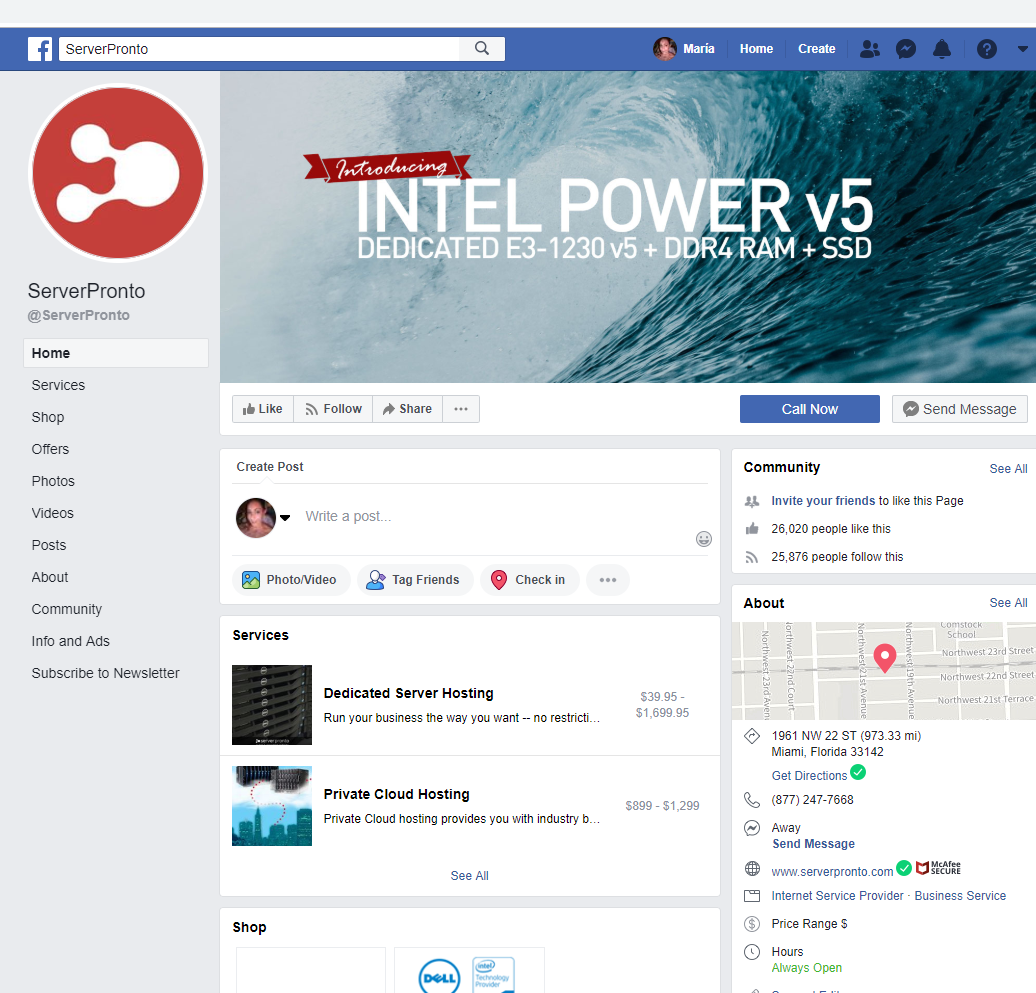Select Home in left sidebar
Screen dimensions: 1036x993
[x=116, y=353]
